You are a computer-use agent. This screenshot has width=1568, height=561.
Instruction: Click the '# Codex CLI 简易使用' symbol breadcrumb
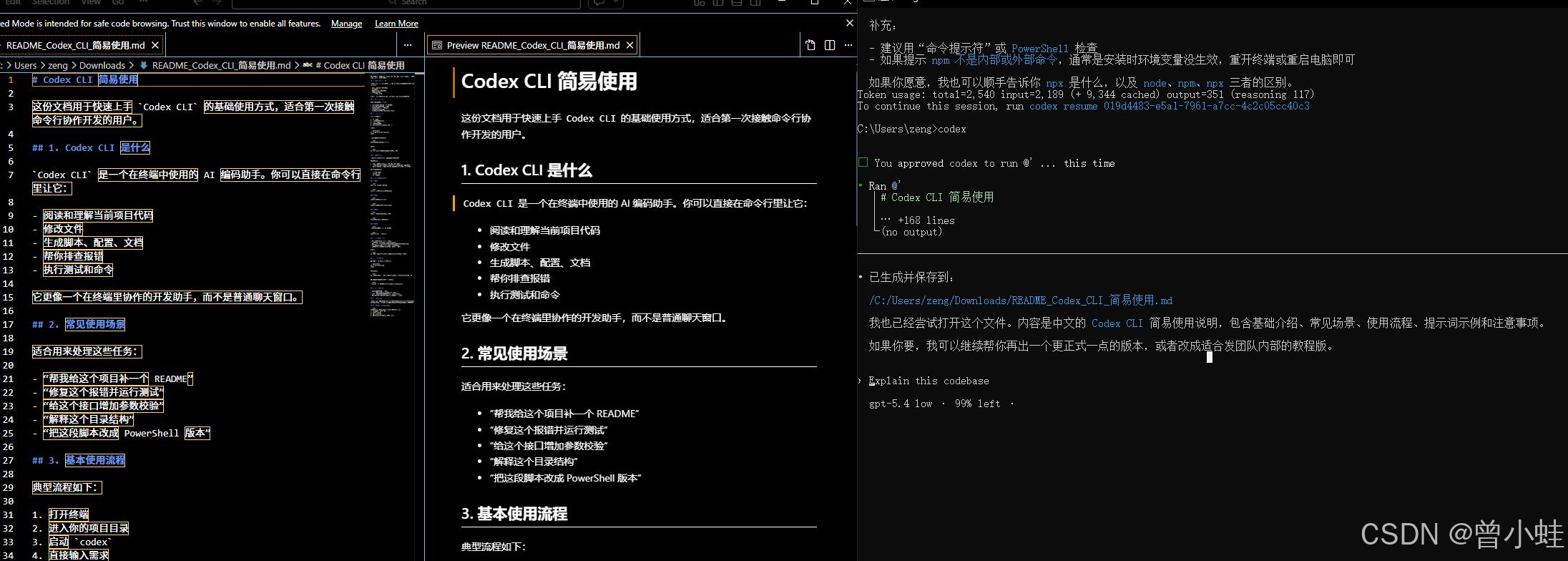pyautogui.click(x=360, y=65)
